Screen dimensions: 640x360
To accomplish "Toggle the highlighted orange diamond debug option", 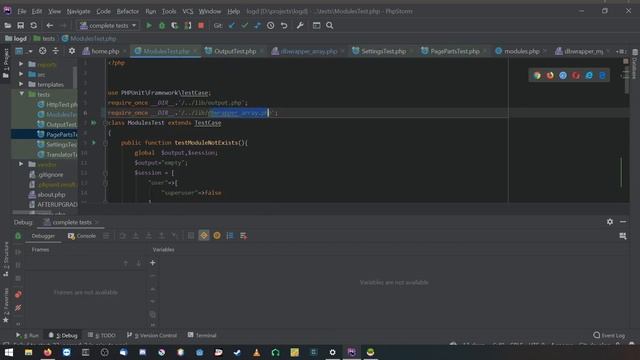I will pyautogui.click(x=204, y=236).
